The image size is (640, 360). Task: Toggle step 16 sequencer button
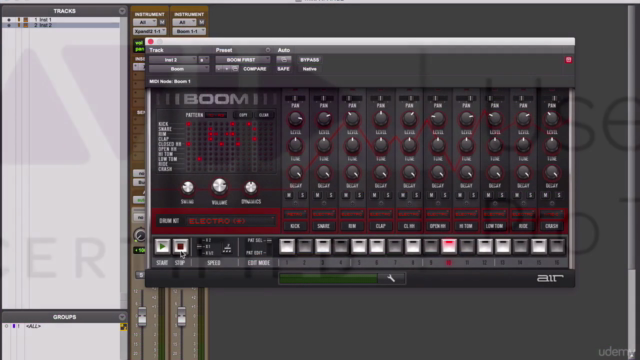557,246
